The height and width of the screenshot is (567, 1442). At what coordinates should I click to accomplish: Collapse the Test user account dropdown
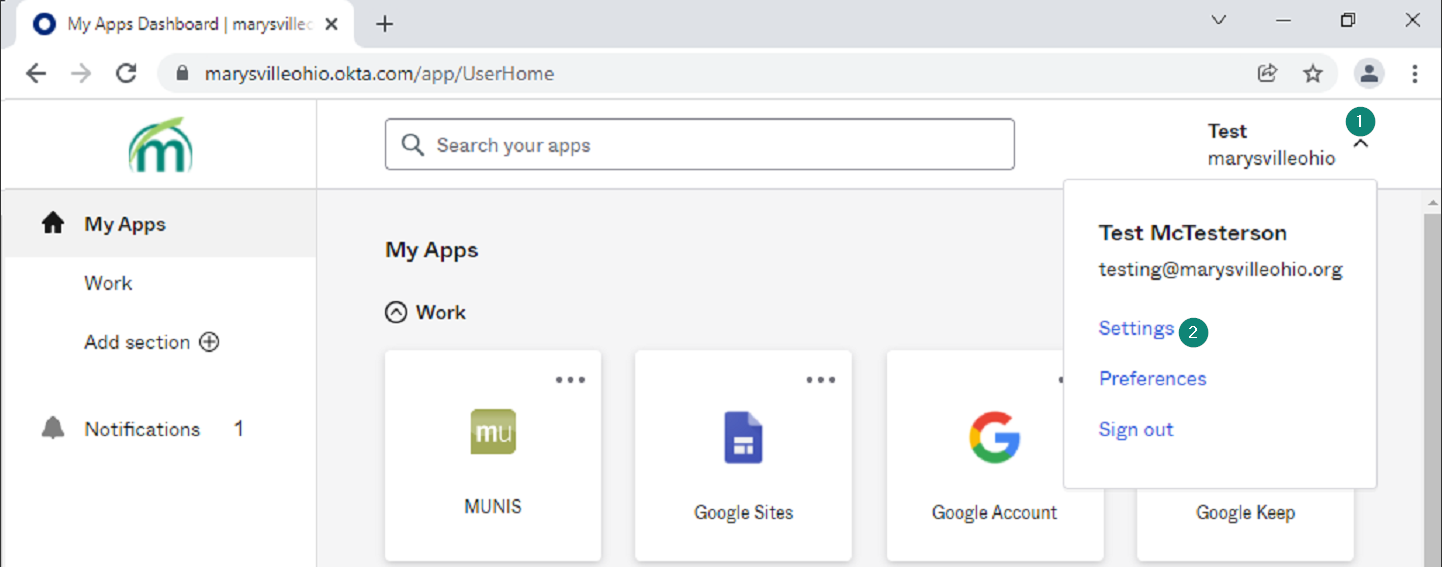coord(1360,145)
